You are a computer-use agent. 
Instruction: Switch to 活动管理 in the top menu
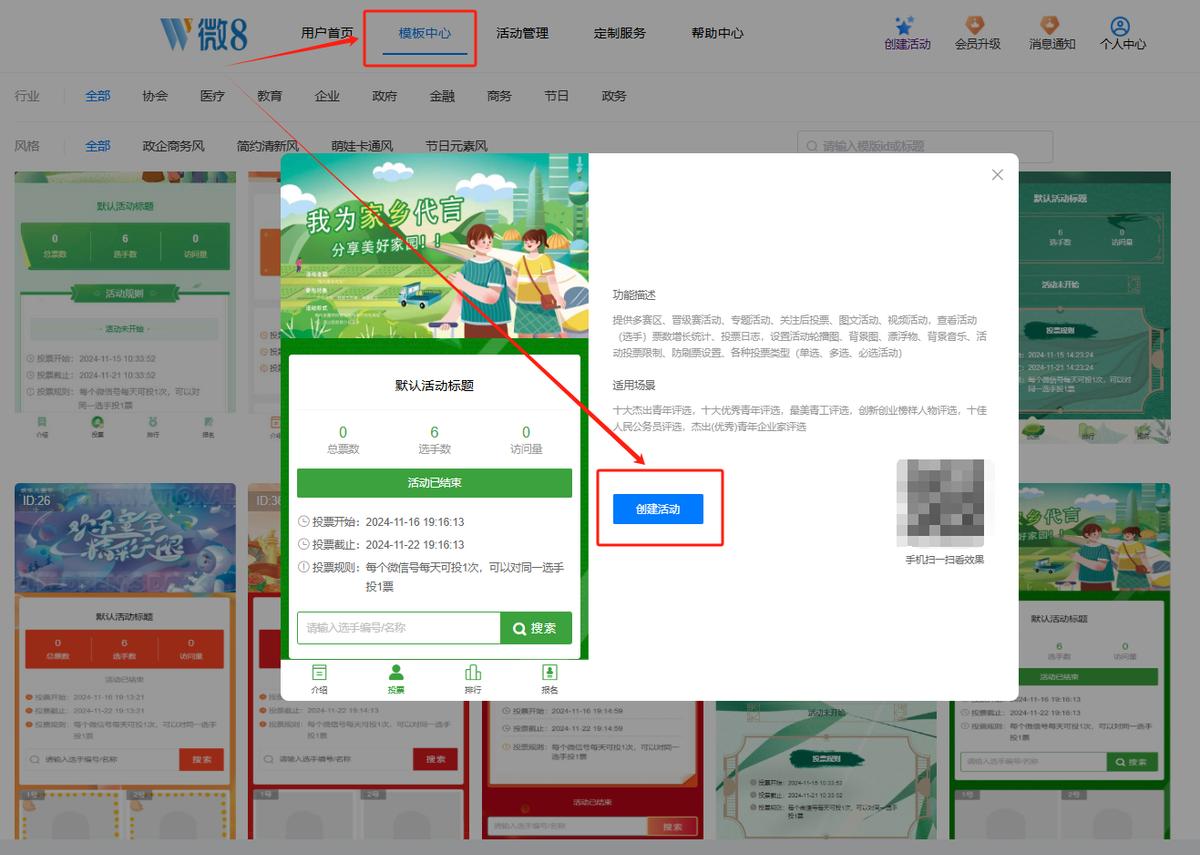click(x=522, y=33)
